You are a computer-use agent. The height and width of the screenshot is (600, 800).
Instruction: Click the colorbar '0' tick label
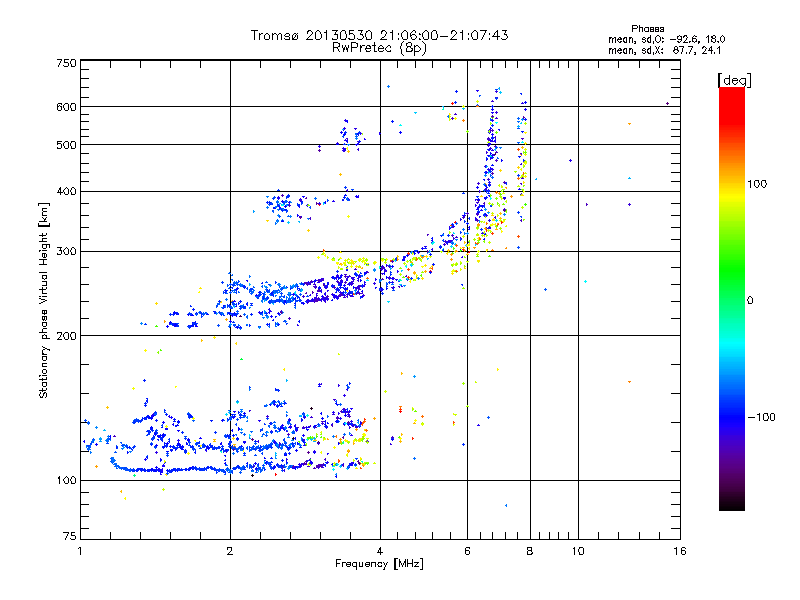click(750, 301)
